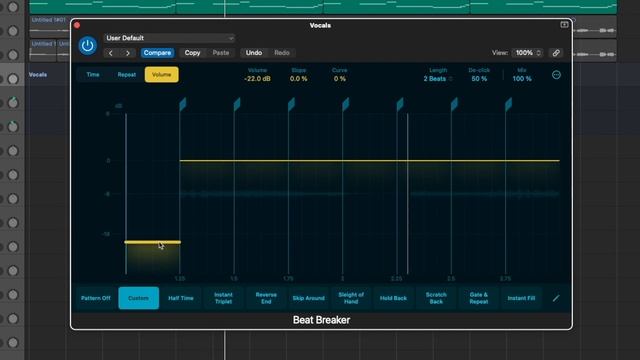
Task: Switch to the Time tab
Action: 93,75
